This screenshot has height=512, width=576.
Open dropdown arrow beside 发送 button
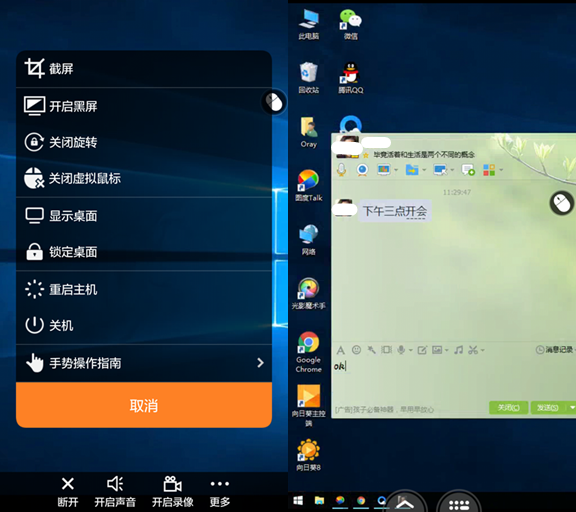point(572,407)
